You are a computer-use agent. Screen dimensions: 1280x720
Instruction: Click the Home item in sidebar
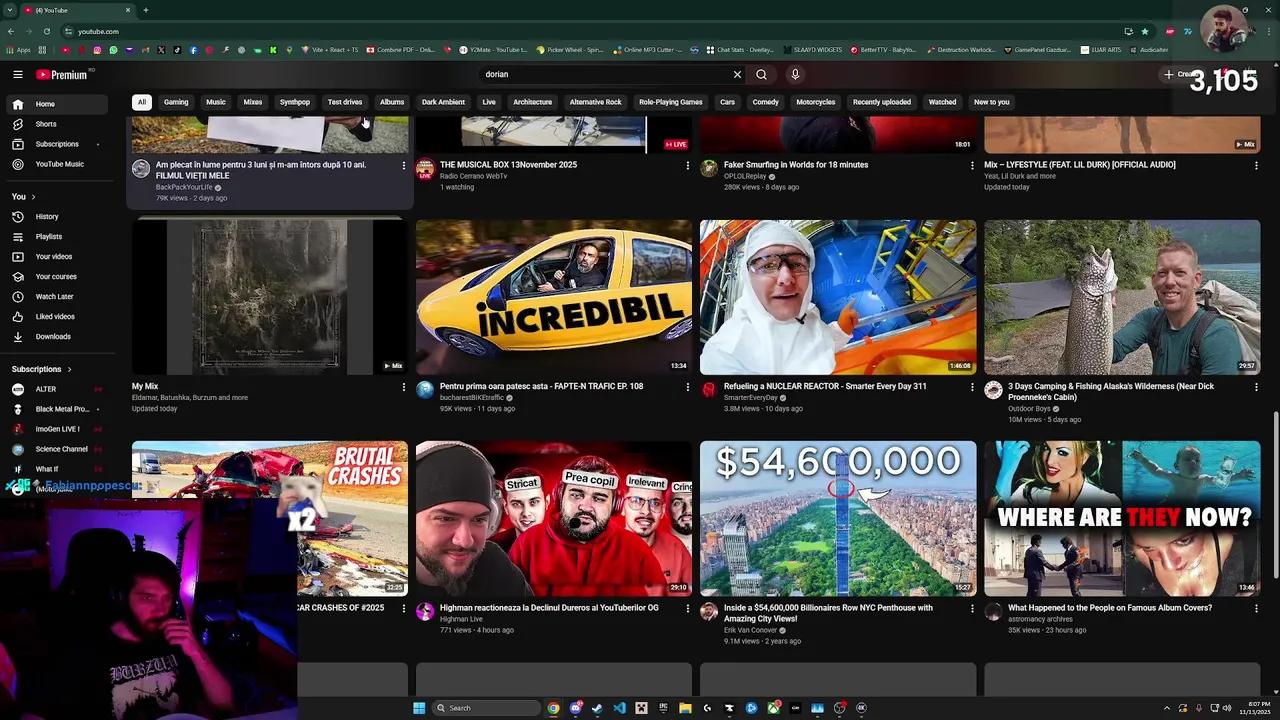[57, 104]
